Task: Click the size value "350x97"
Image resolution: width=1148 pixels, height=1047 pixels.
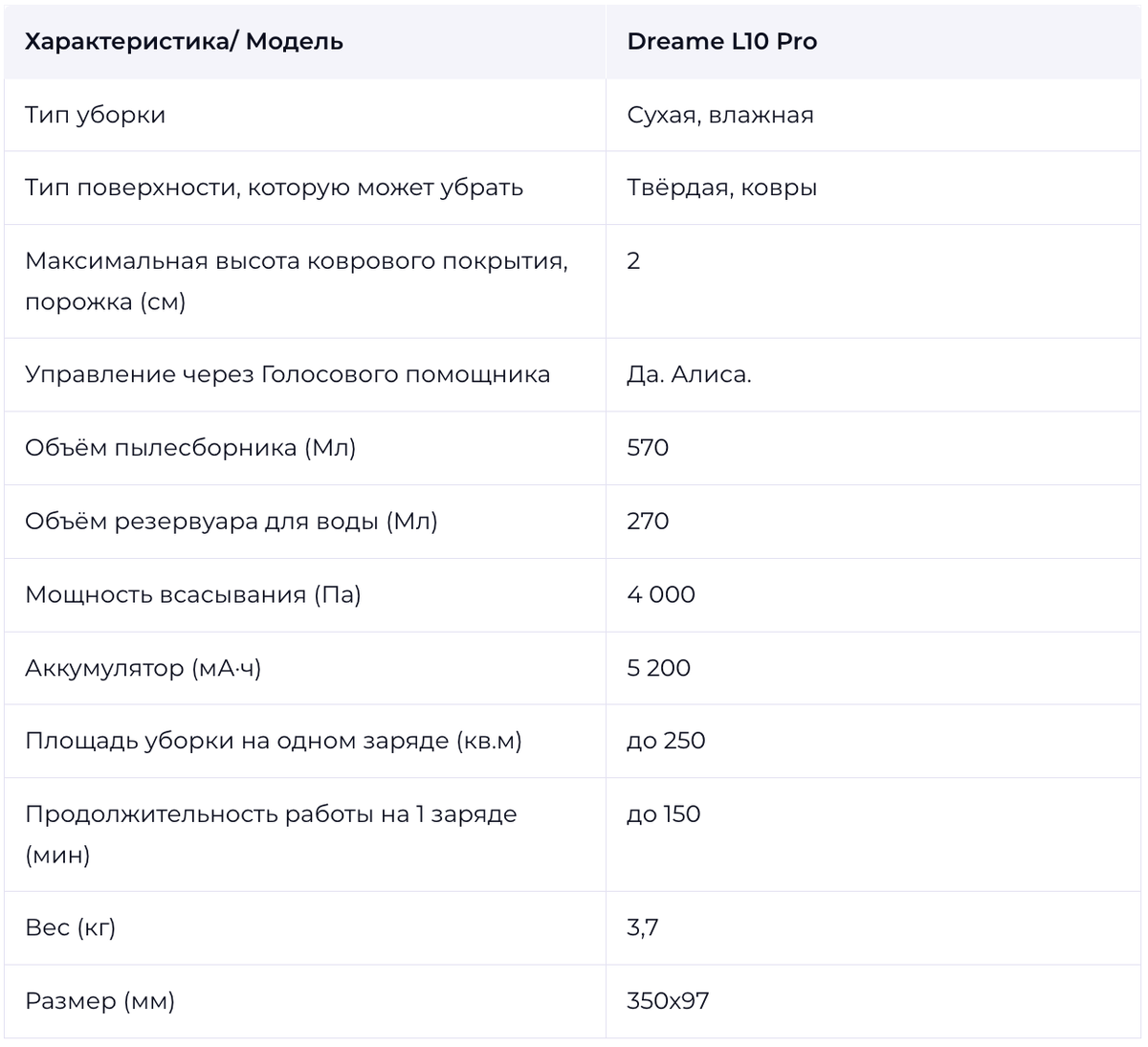Action: (x=668, y=1001)
